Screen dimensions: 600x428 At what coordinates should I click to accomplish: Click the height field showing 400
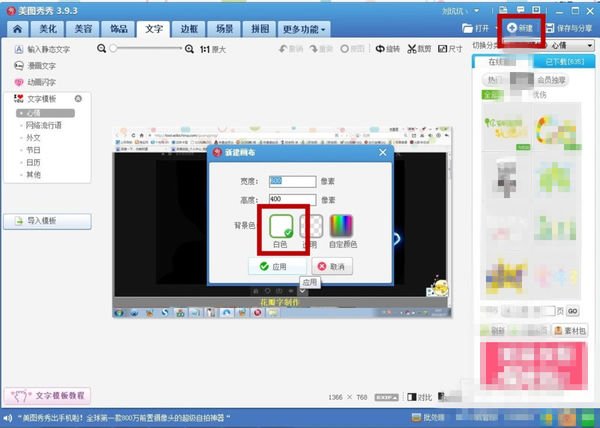tap(292, 199)
